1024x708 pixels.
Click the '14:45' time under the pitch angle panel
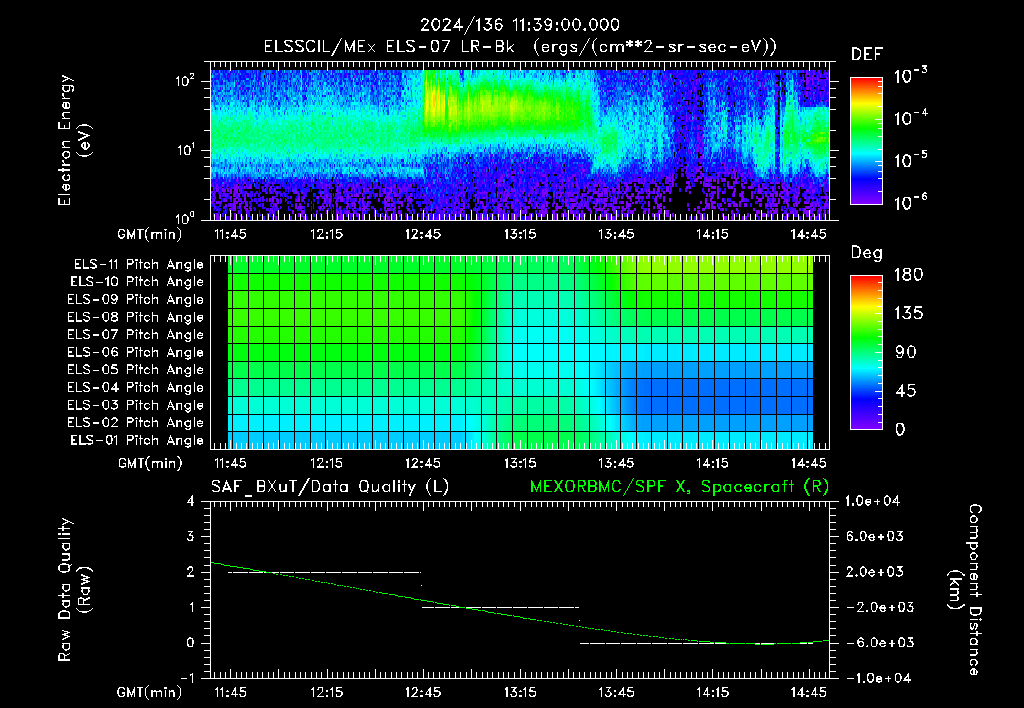(x=808, y=463)
